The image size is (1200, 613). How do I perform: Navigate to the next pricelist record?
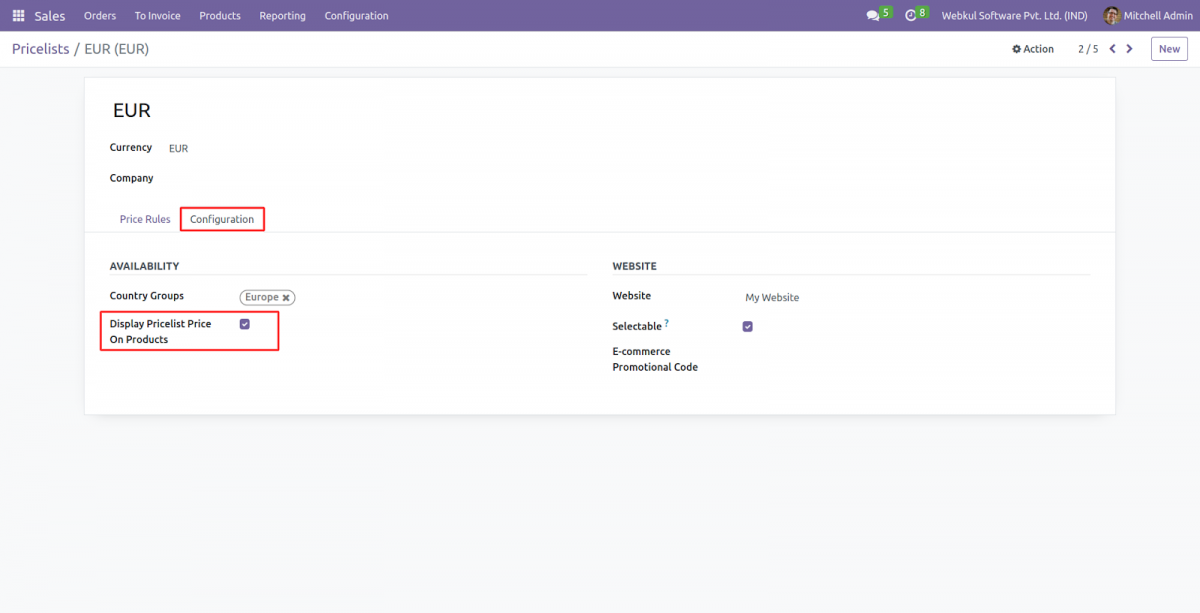click(1130, 48)
